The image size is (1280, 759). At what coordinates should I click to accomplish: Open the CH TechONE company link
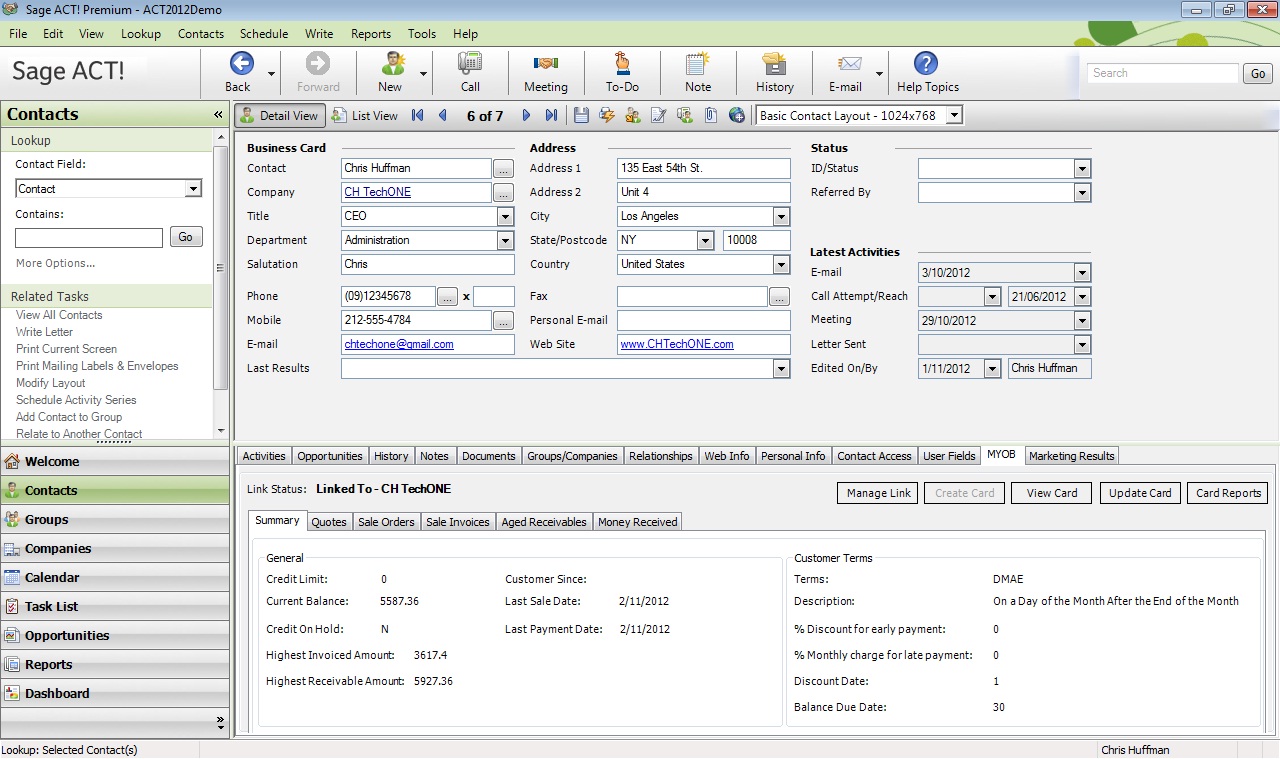[x=377, y=192]
